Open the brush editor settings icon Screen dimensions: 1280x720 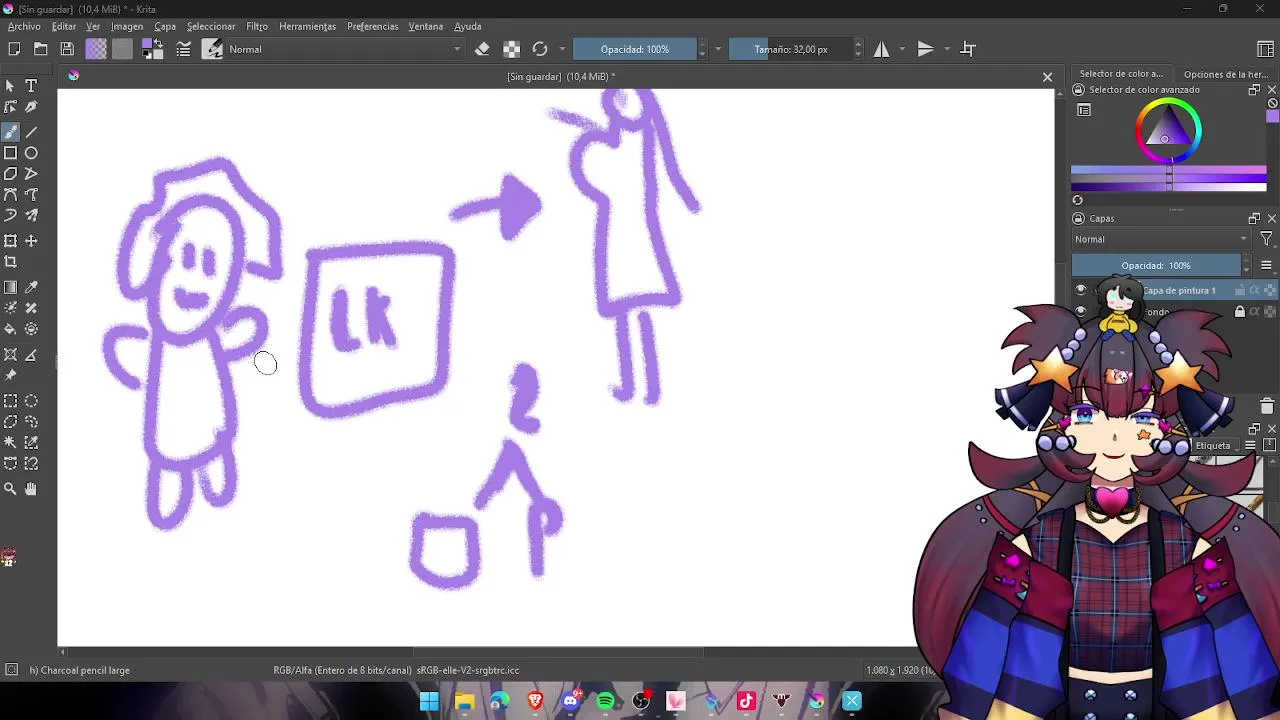pos(184,49)
